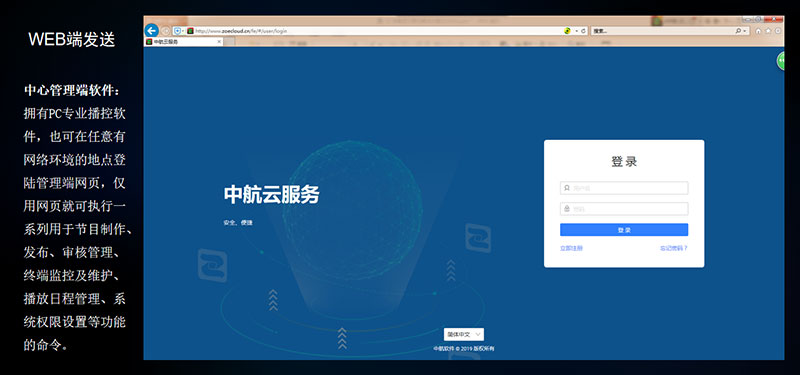Click the greyed-out browser forward button
The height and width of the screenshot is (375, 800).
tap(165, 31)
